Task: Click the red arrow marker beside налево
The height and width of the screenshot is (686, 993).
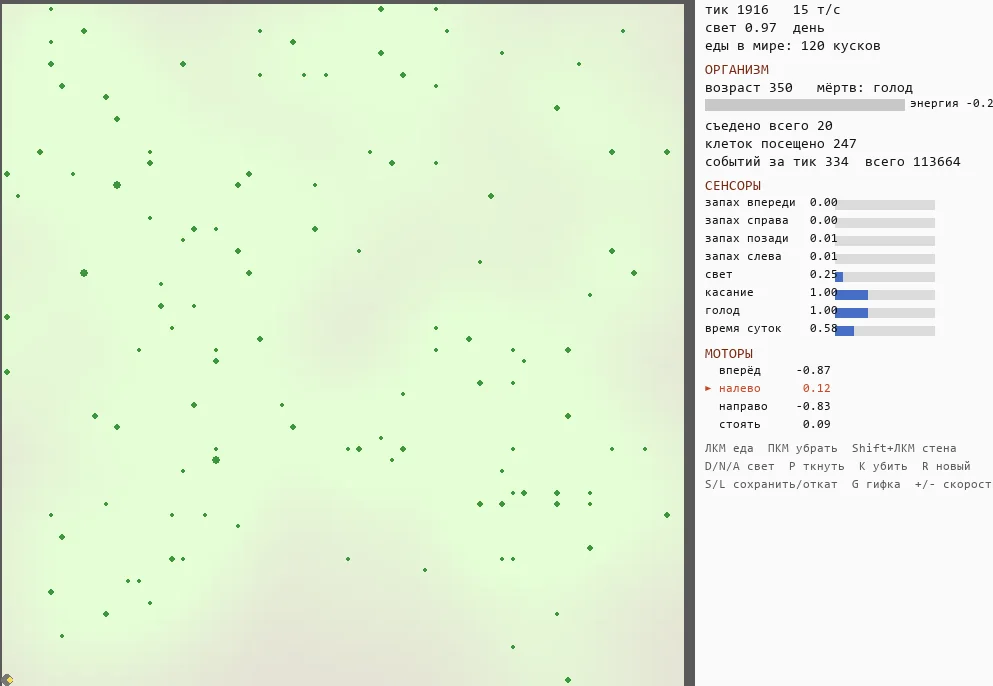Action: coord(708,388)
